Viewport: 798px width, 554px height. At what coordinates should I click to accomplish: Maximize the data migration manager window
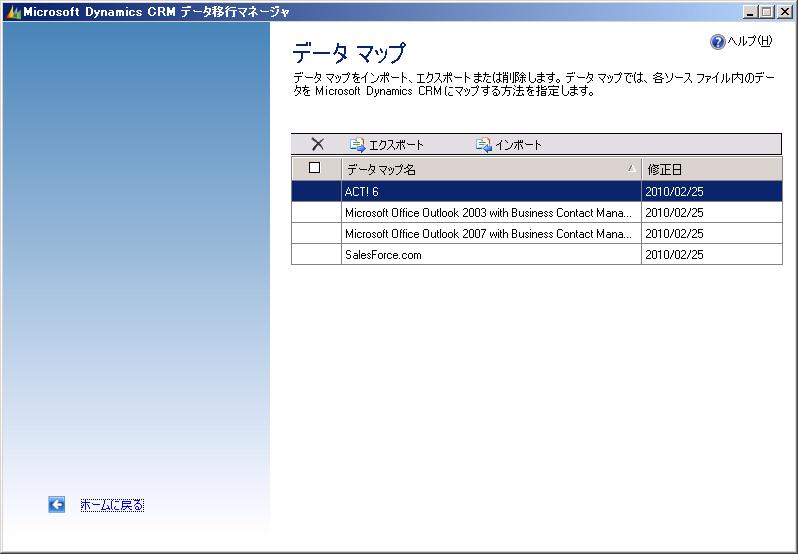tap(766, 12)
